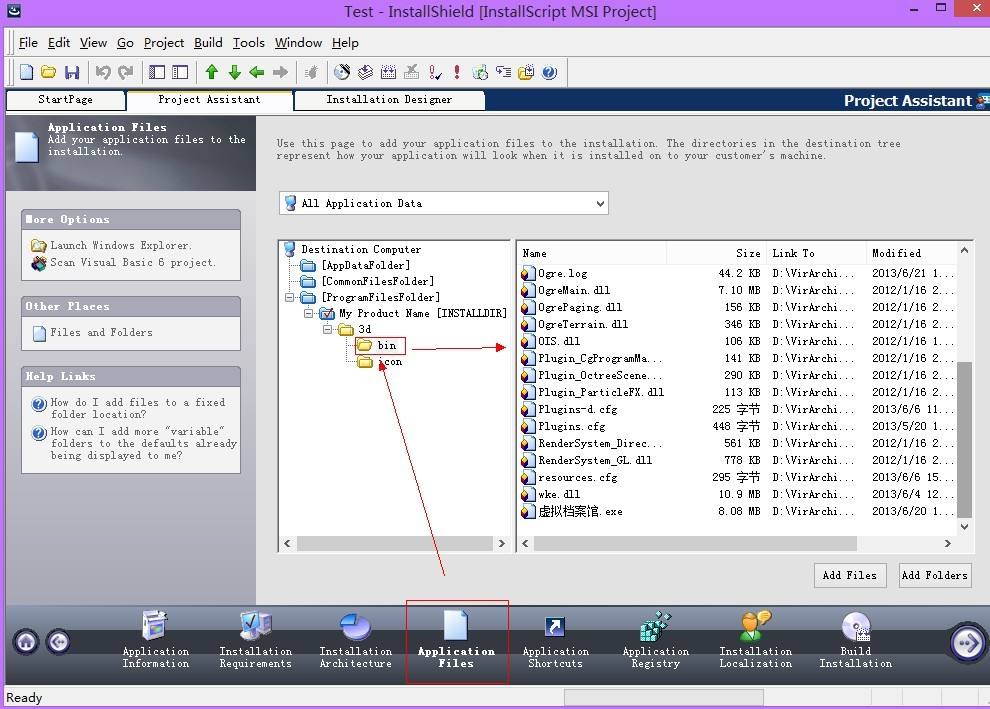
Task: Open the Project menu
Action: tap(164, 42)
